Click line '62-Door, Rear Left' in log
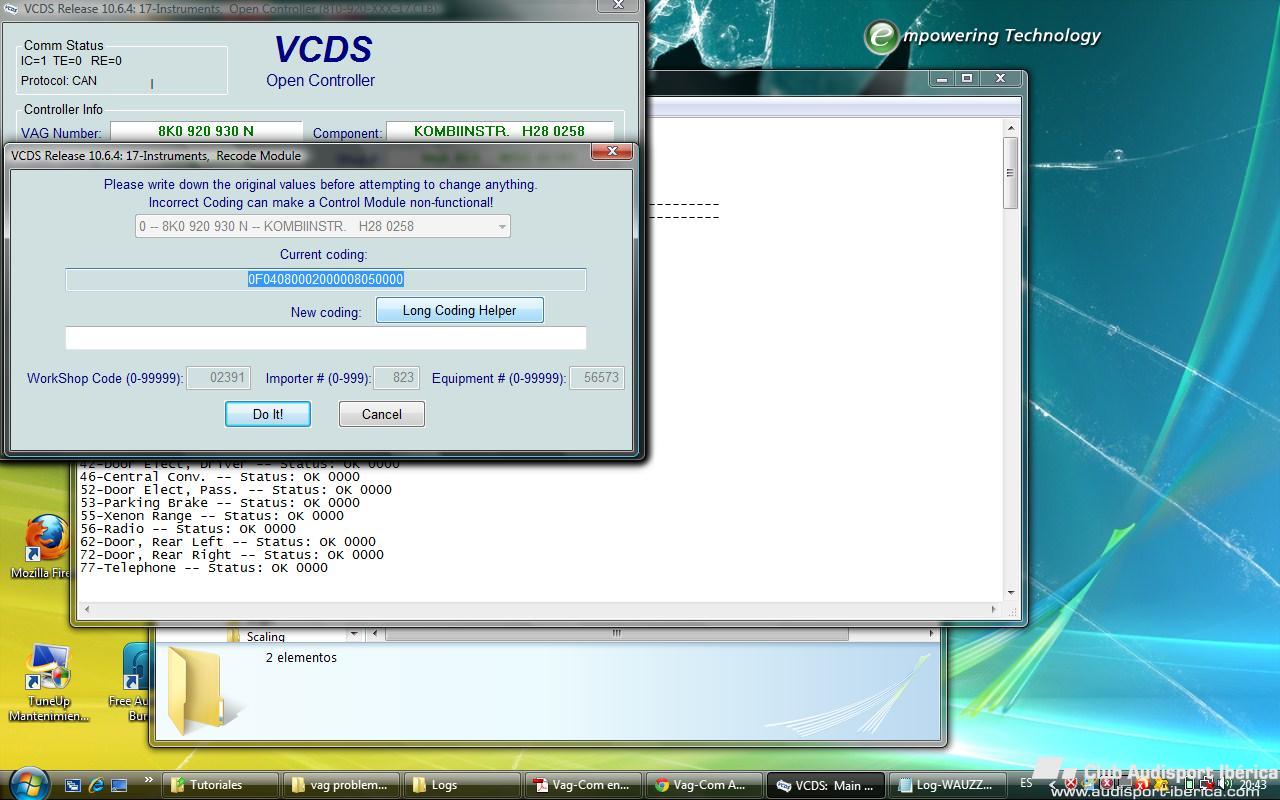Screen dimensions: 1280x800 (x=228, y=542)
